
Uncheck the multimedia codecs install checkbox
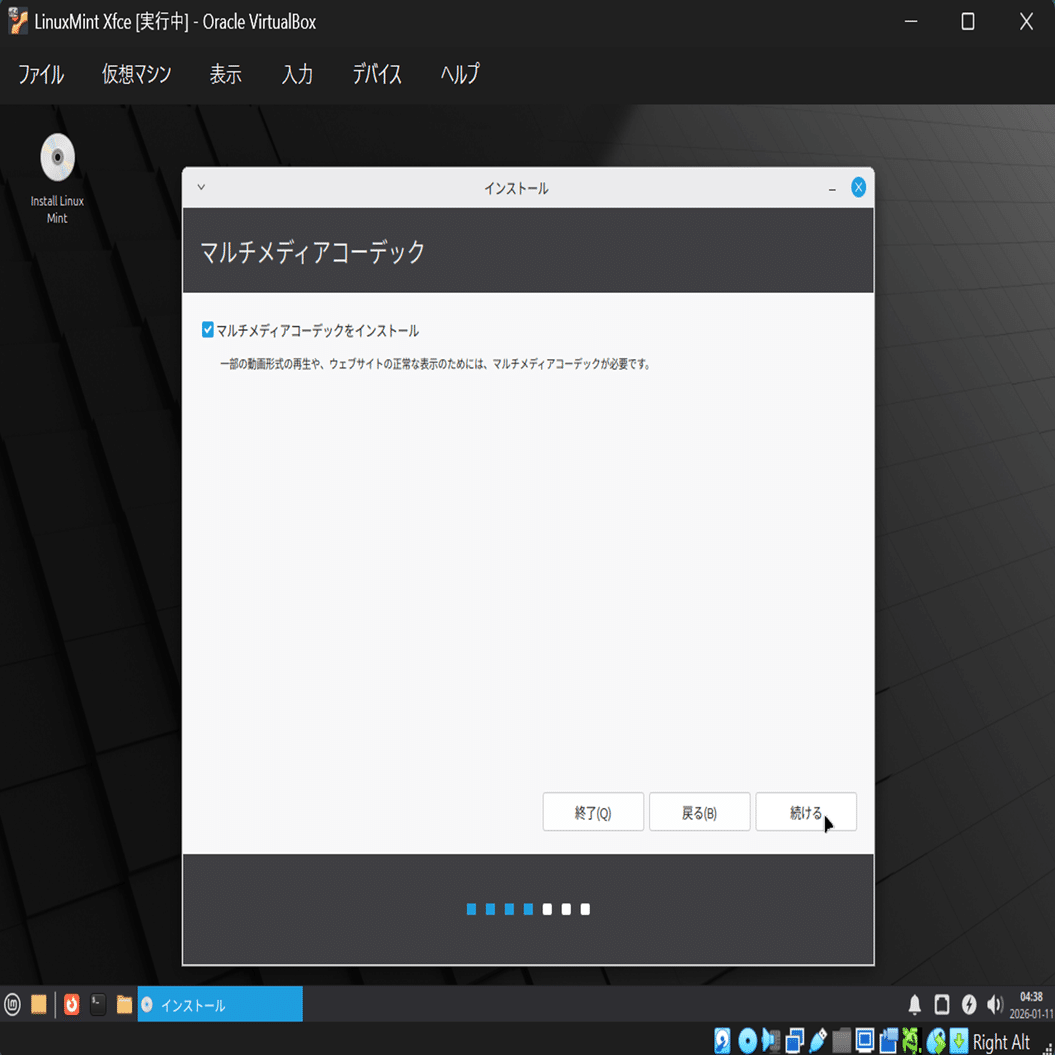point(208,328)
